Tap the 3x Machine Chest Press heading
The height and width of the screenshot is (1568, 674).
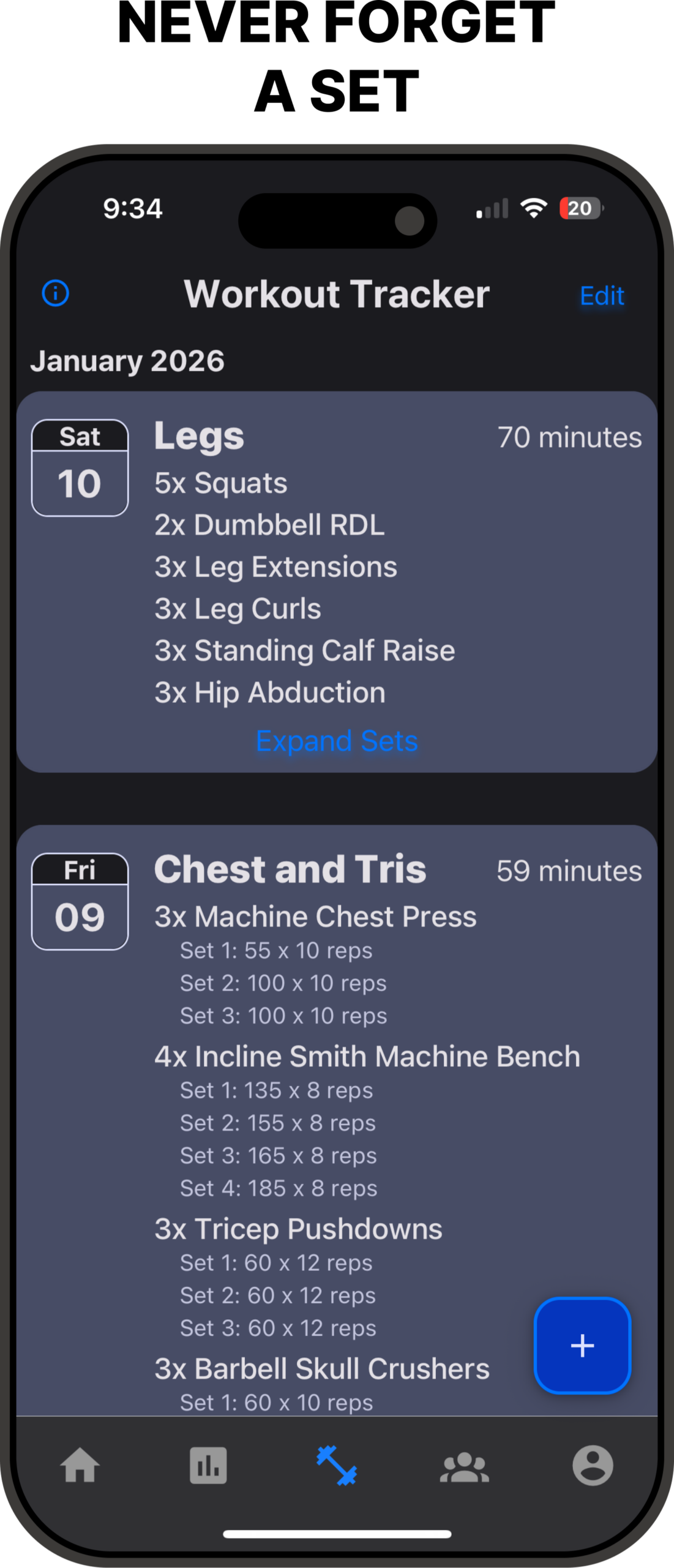(315, 916)
